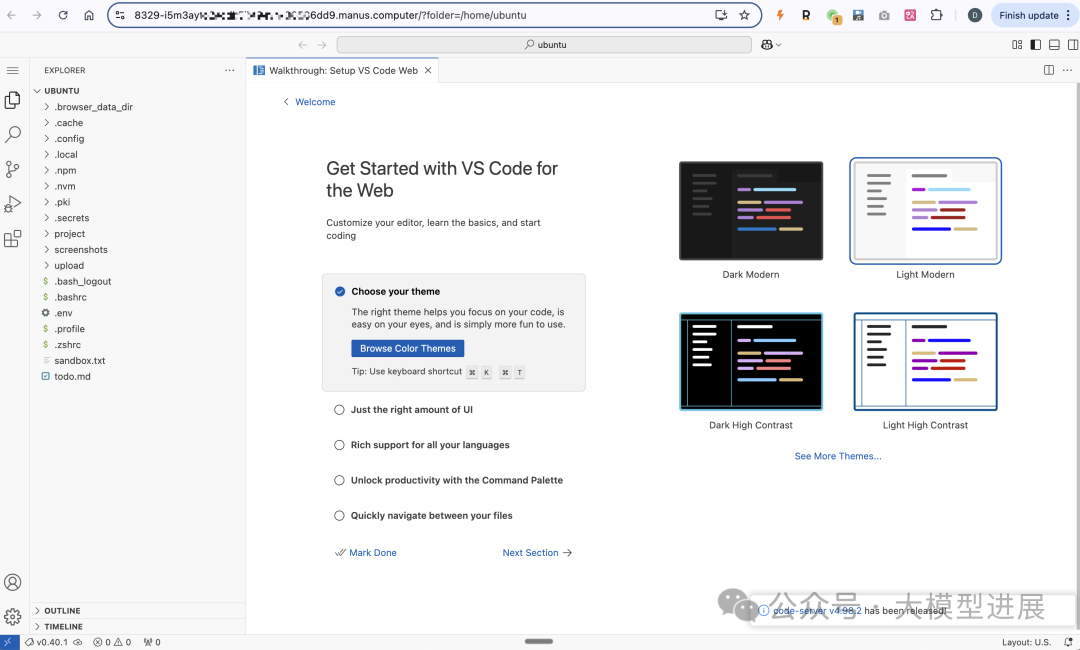The width and height of the screenshot is (1080, 650).
Task: Open the Accounts icon
Action: (x=12, y=583)
